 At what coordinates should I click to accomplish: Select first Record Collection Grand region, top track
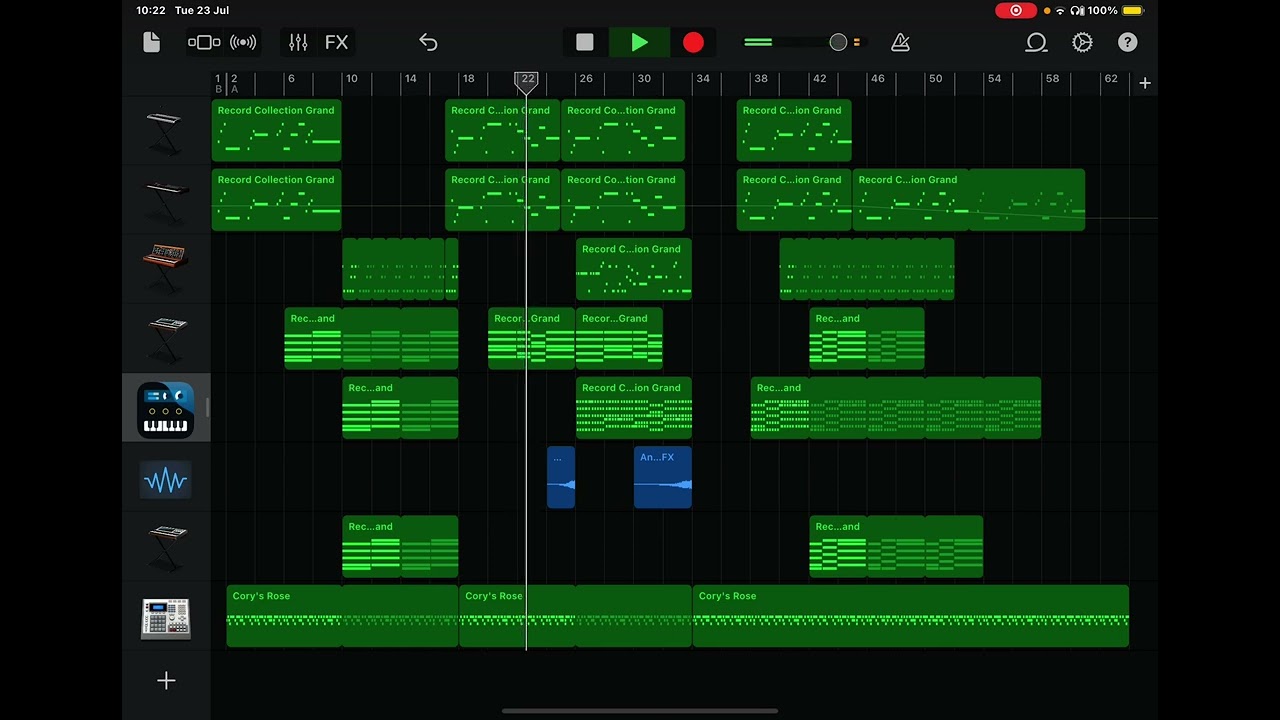click(276, 130)
